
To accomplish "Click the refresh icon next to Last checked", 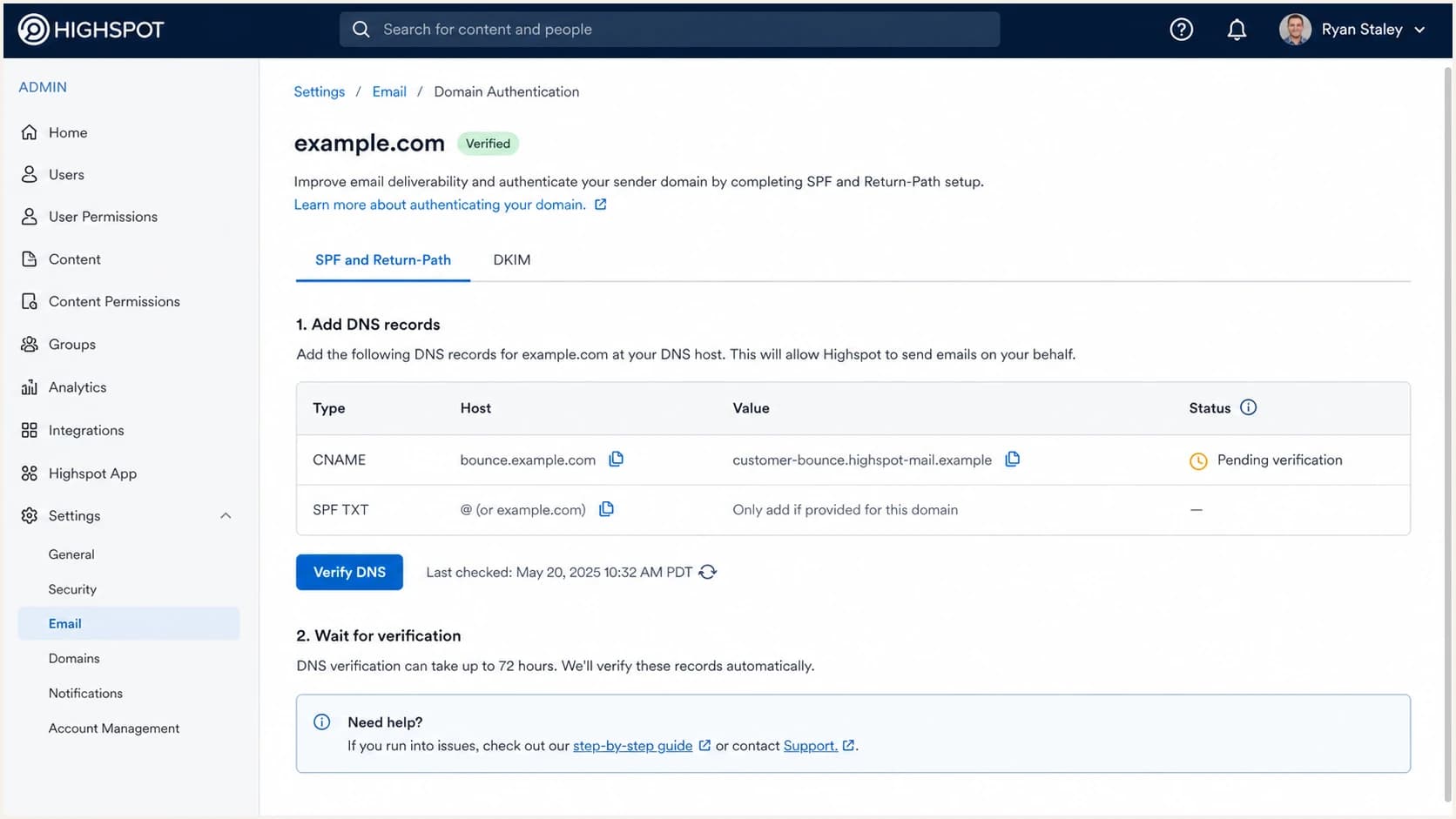I will (708, 572).
